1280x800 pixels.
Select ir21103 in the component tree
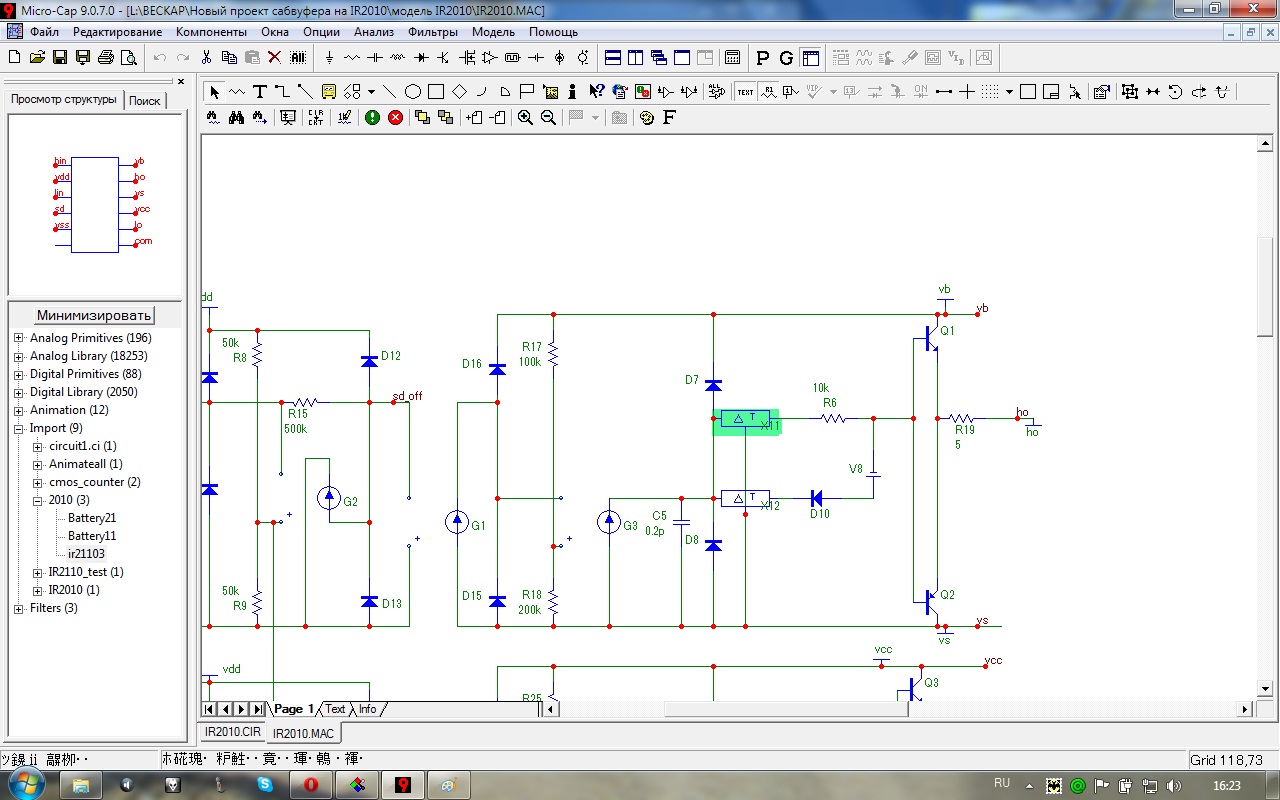point(86,554)
